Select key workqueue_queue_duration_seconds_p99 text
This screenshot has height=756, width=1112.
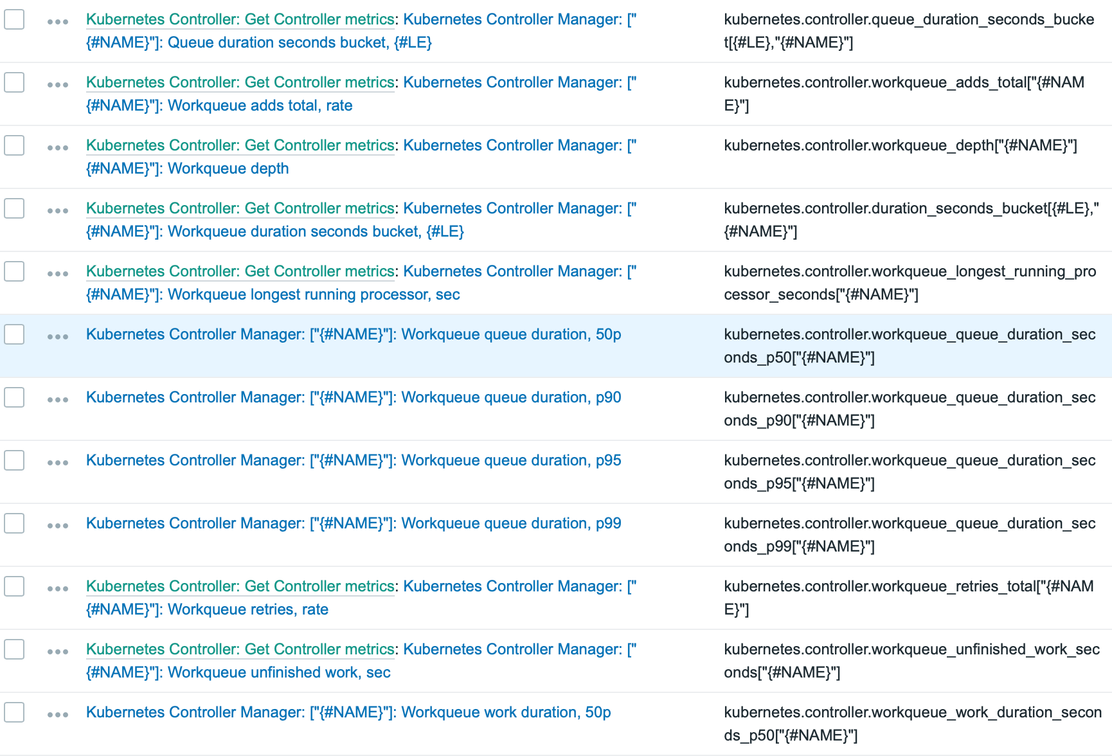910,535
